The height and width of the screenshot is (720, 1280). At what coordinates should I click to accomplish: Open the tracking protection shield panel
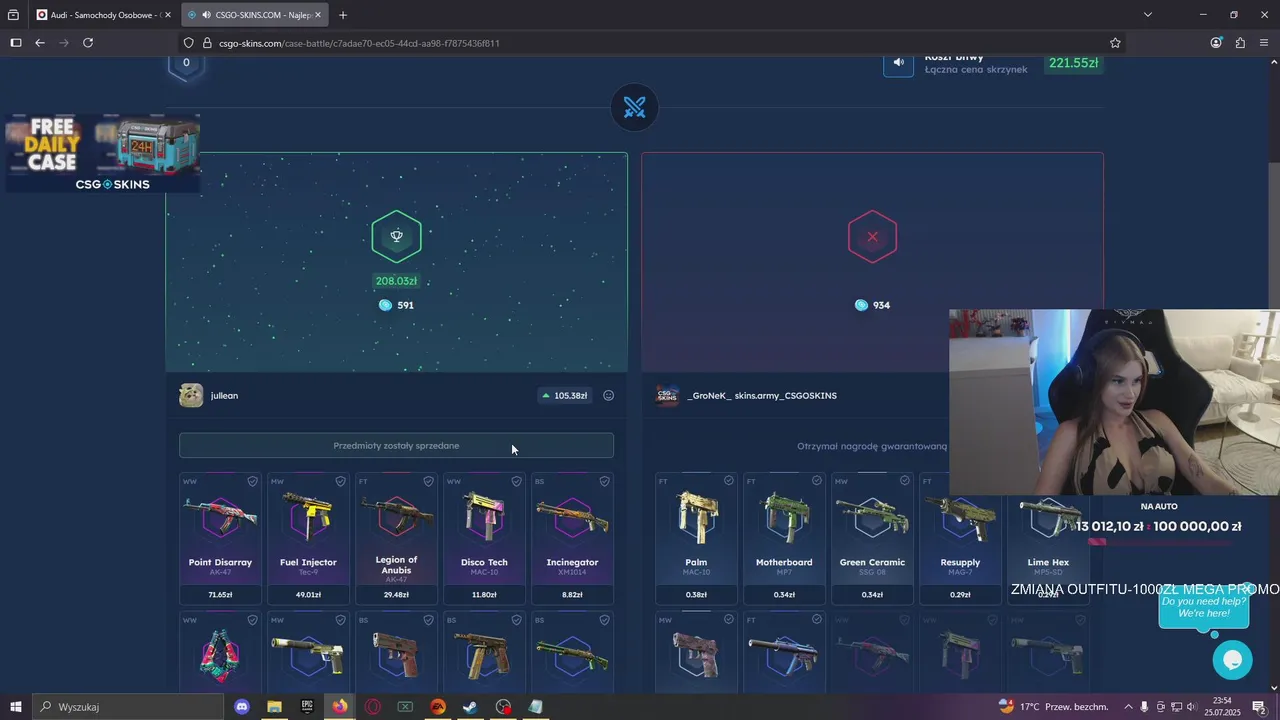[188, 43]
